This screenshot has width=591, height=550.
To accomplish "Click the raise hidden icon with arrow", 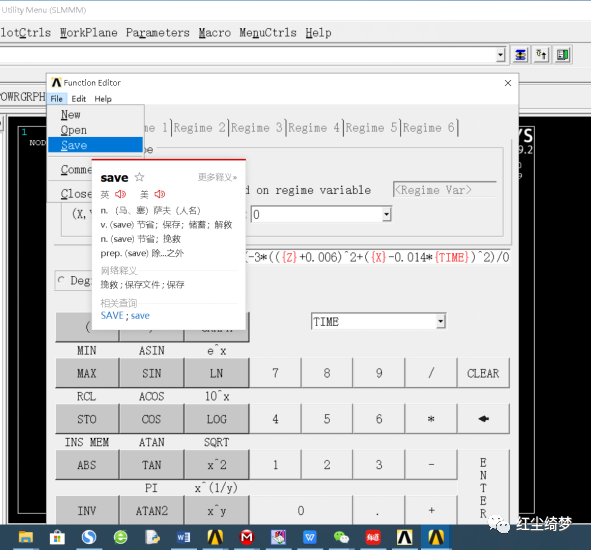I will tap(542, 55).
